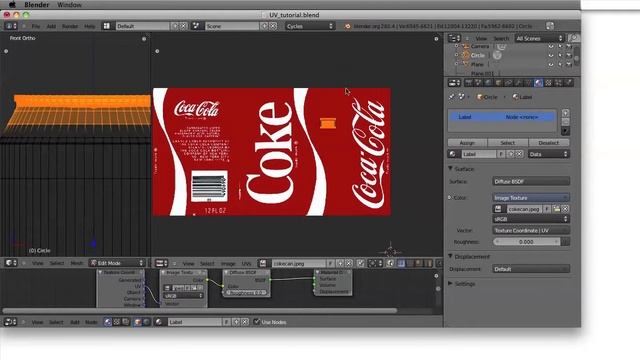Open the Cycles render engine dropdown
This screenshot has width=640, height=360.
point(310,26)
